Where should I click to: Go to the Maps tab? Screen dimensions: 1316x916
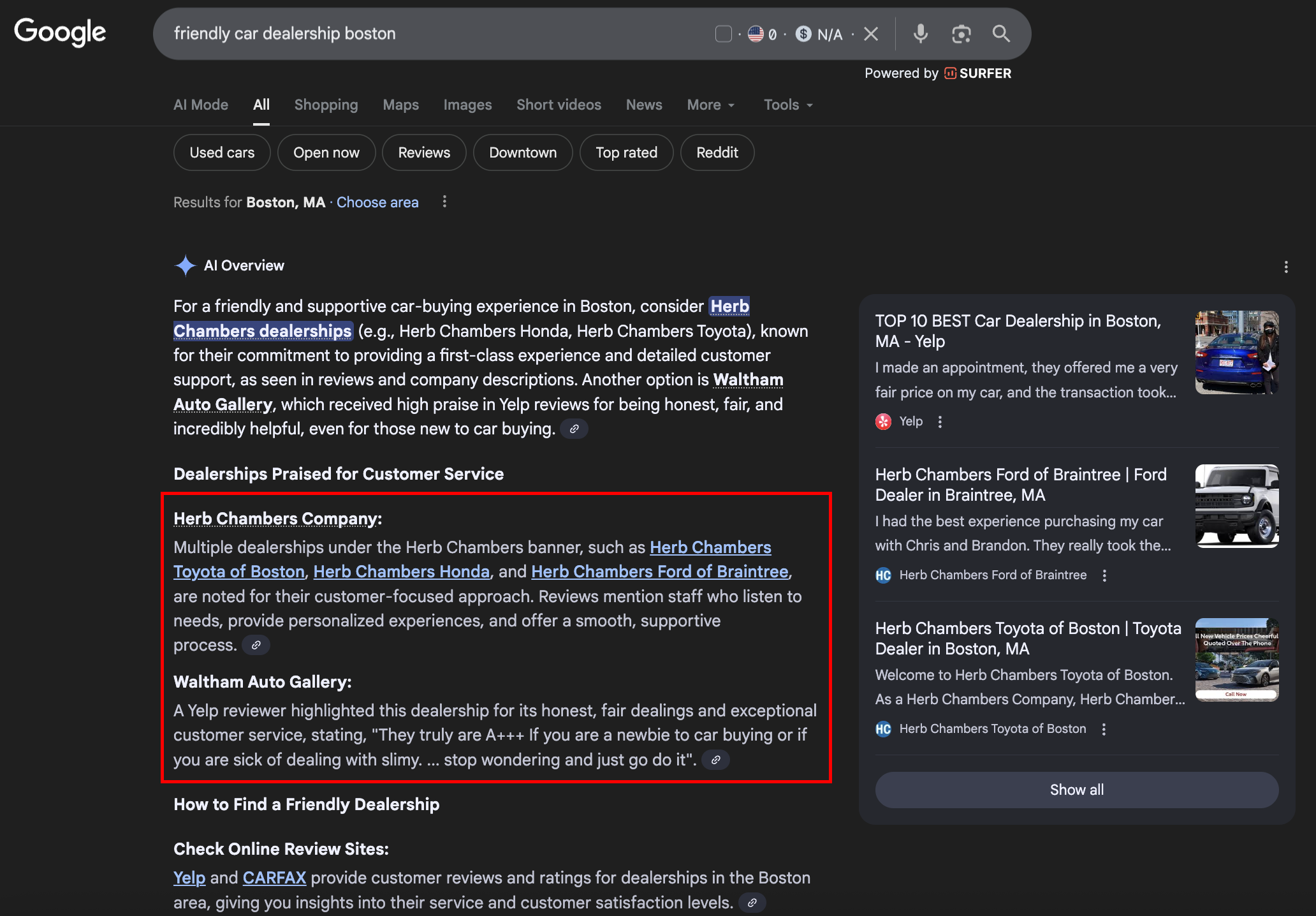point(400,105)
